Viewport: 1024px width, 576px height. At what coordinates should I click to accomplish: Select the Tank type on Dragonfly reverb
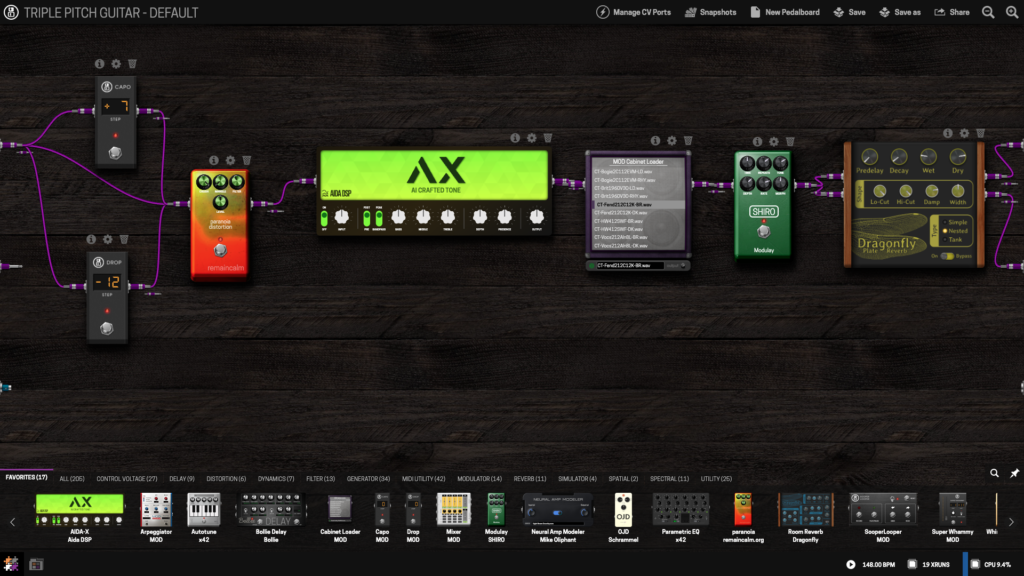pos(956,239)
